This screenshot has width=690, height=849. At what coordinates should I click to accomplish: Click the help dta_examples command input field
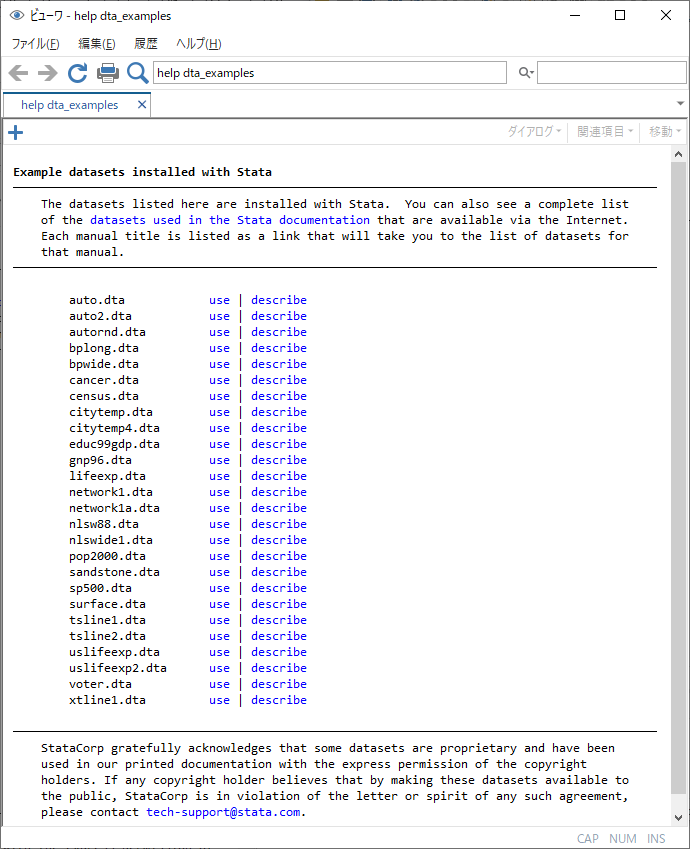[x=330, y=73]
